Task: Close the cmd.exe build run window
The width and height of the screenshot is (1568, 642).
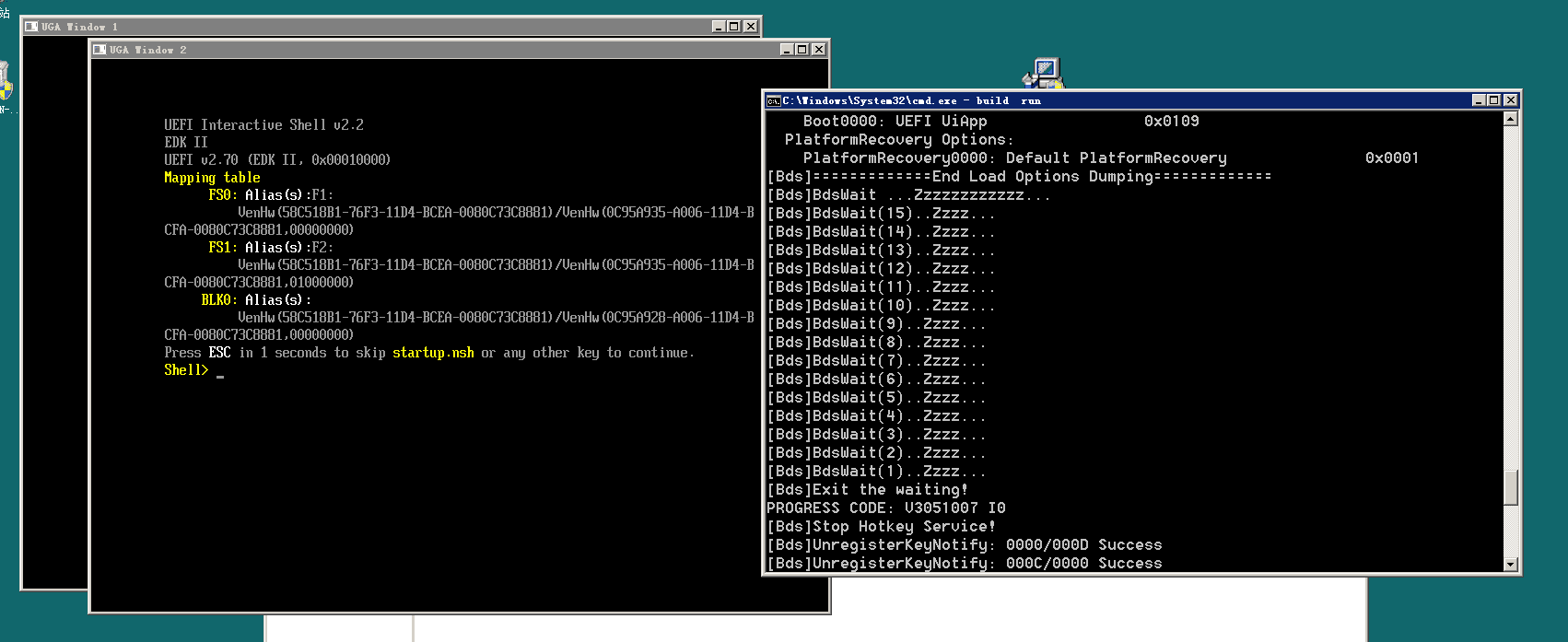Action: coord(1511,100)
